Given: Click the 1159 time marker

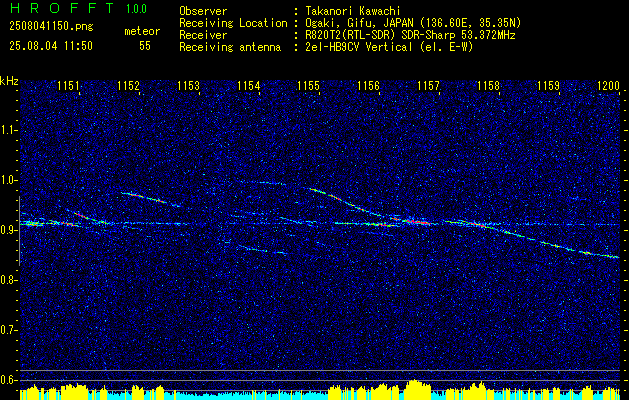Looking at the screenshot, I should 548,85.
